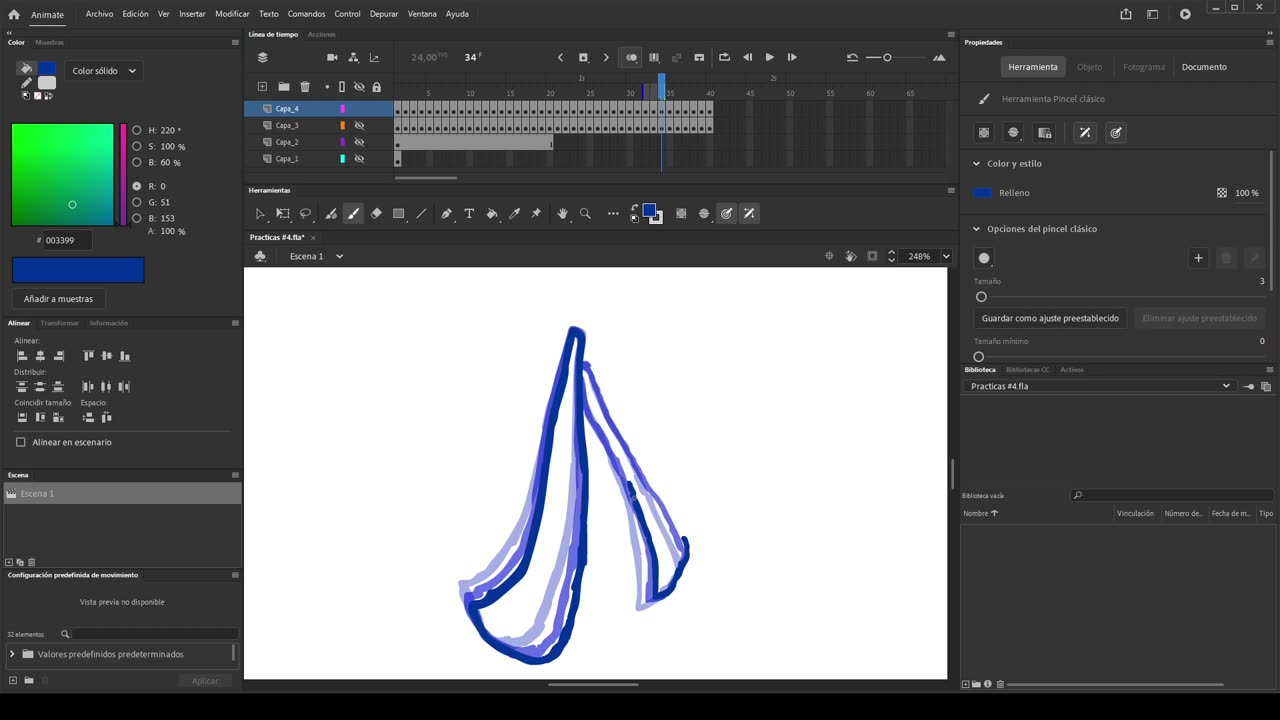Click the edit multiple frames icon
1280x720 pixels.
pos(654,57)
